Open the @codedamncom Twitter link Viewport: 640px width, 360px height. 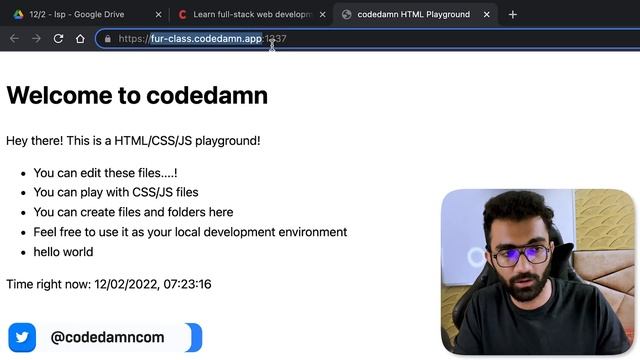[x=107, y=337]
